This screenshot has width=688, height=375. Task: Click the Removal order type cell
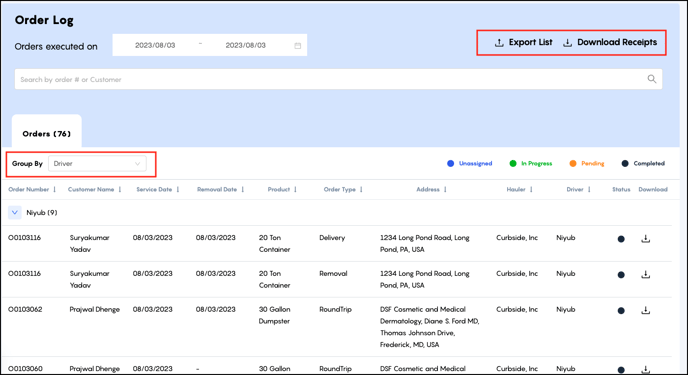pos(333,274)
